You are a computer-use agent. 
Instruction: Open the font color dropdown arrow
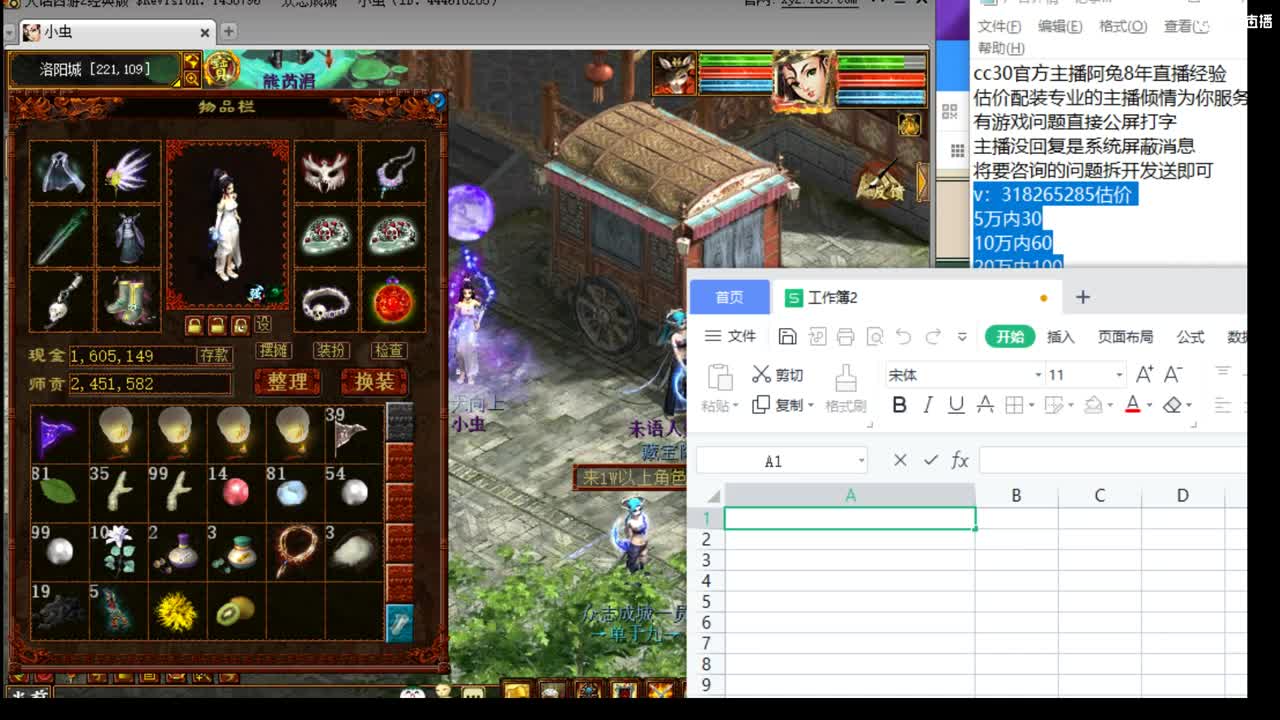pyautogui.click(x=1149, y=406)
